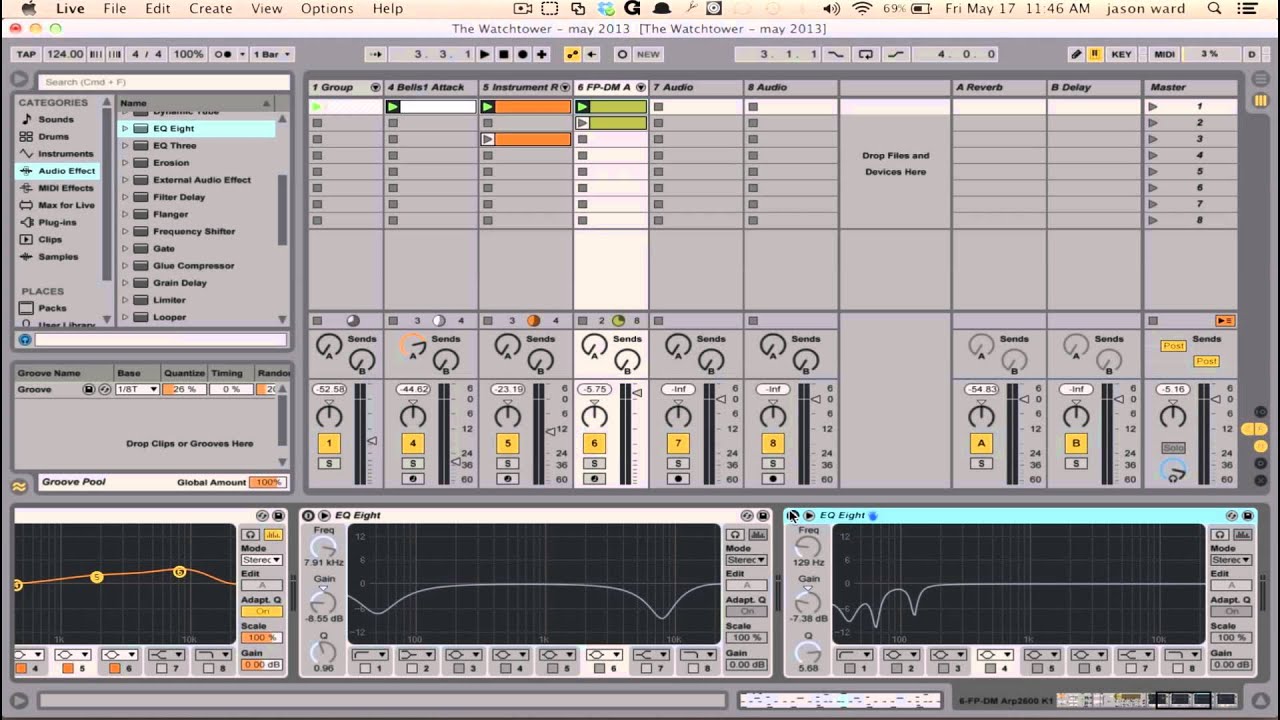Click the 124.00 tempo field
The image size is (1280, 720).
pos(64,54)
